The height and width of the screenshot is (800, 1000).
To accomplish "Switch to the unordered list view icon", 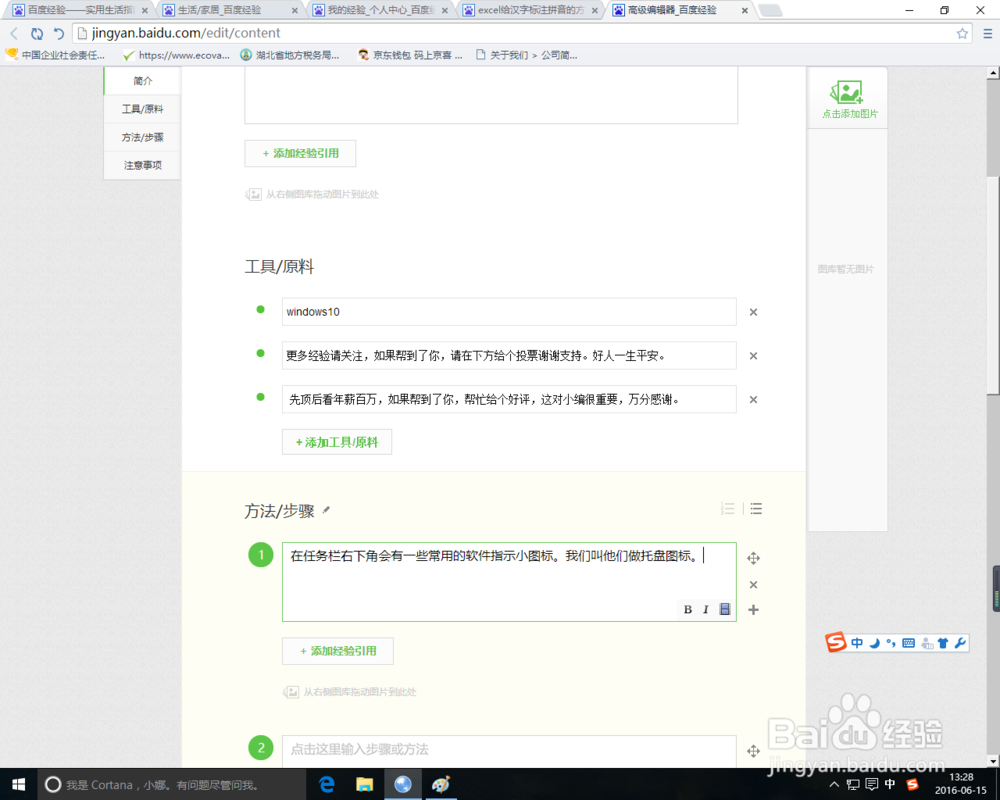I will (756, 508).
